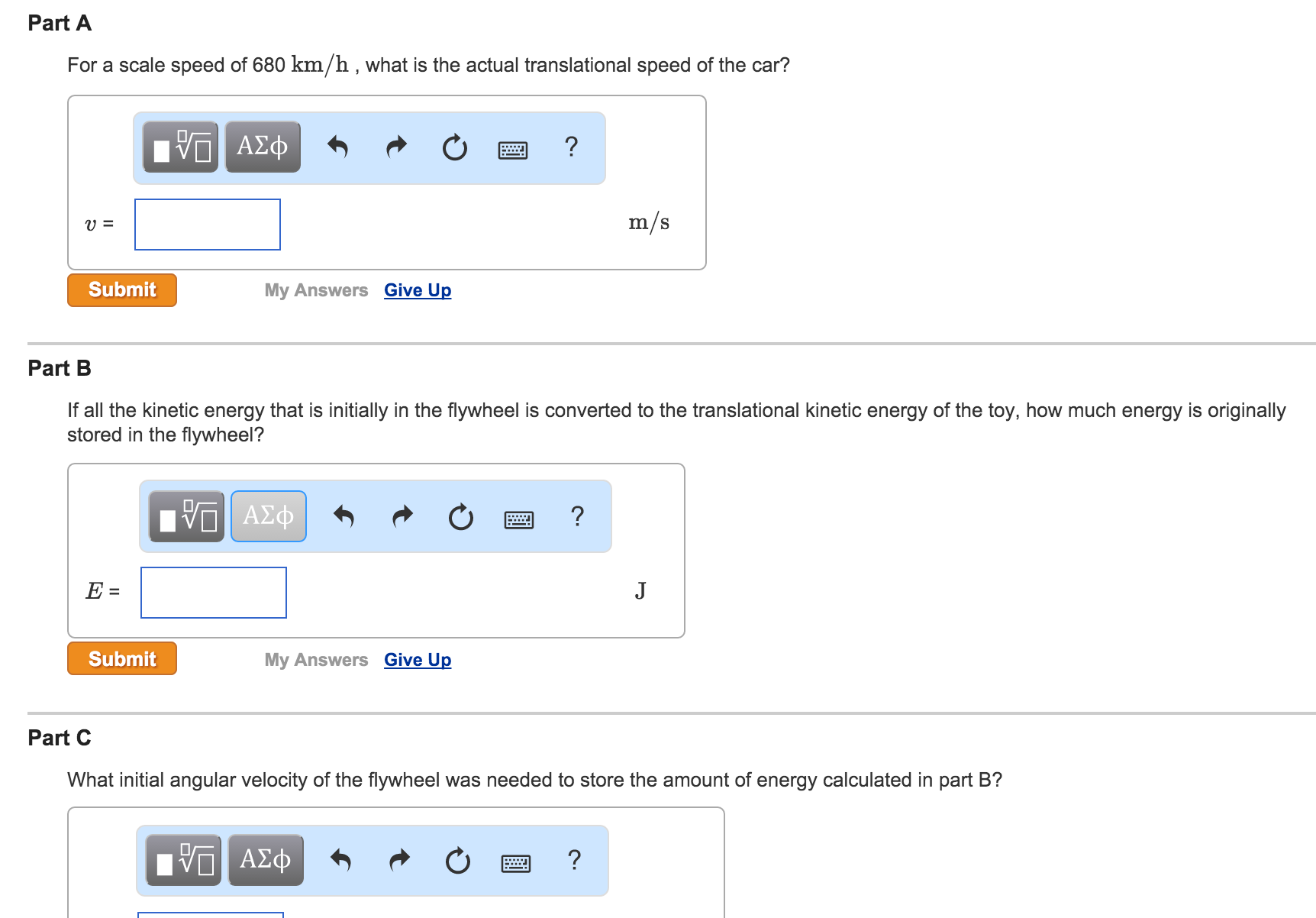This screenshot has height=918, width=1316.
Task: Reset the Part B answer field
Action: coord(461,517)
